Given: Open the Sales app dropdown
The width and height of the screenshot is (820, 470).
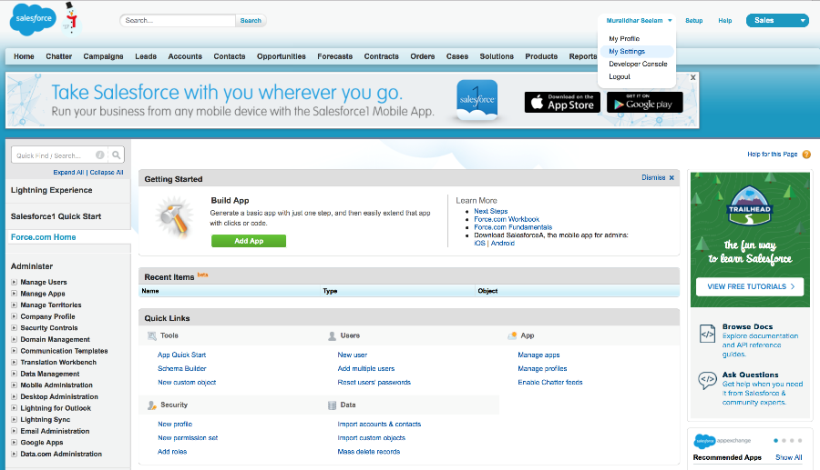Looking at the screenshot, I should click(x=777, y=20).
